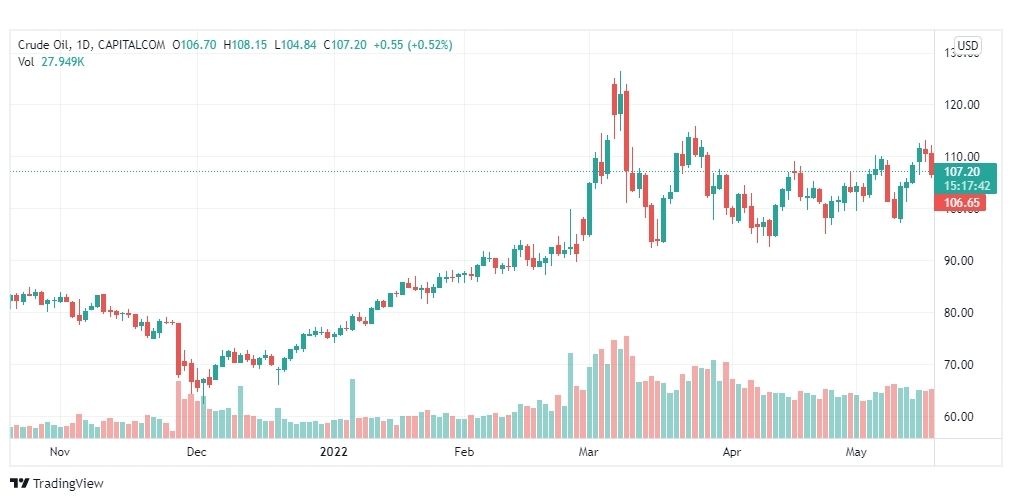Image resolution: width=1012 pixels, height=501 pixels.
Task: Click the red 106.65 price label
Action: click(960, 203)
